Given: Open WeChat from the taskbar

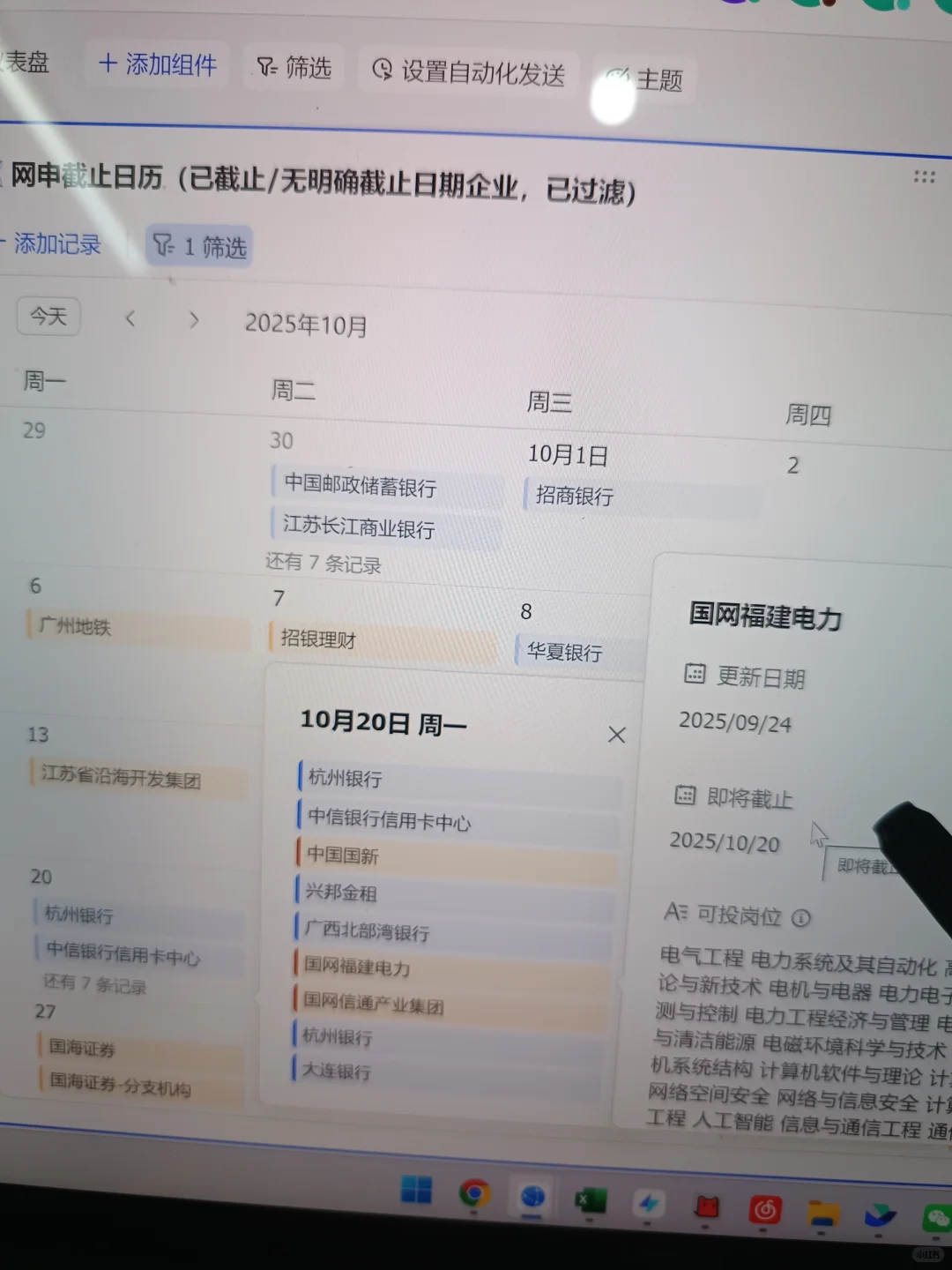Looking at the screenshot, I should pos(936,1219).
